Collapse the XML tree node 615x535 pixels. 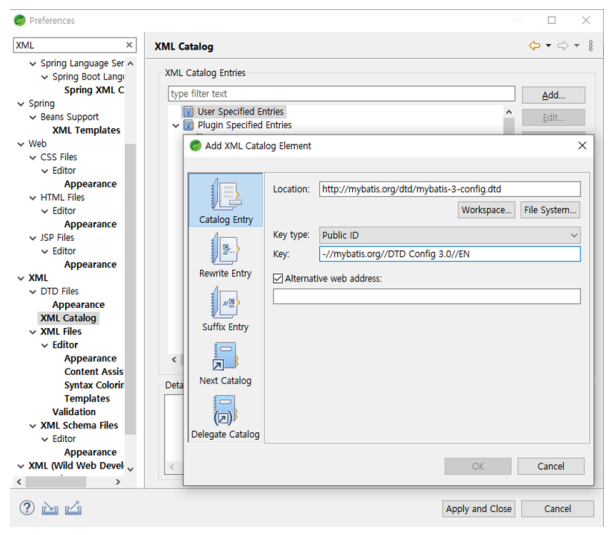(21, 278)
